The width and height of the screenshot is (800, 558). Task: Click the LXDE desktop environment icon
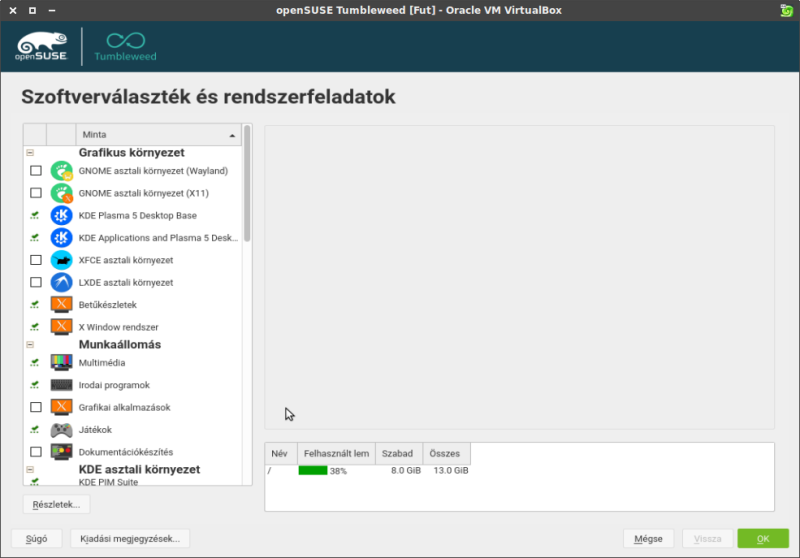coord(61,283)
